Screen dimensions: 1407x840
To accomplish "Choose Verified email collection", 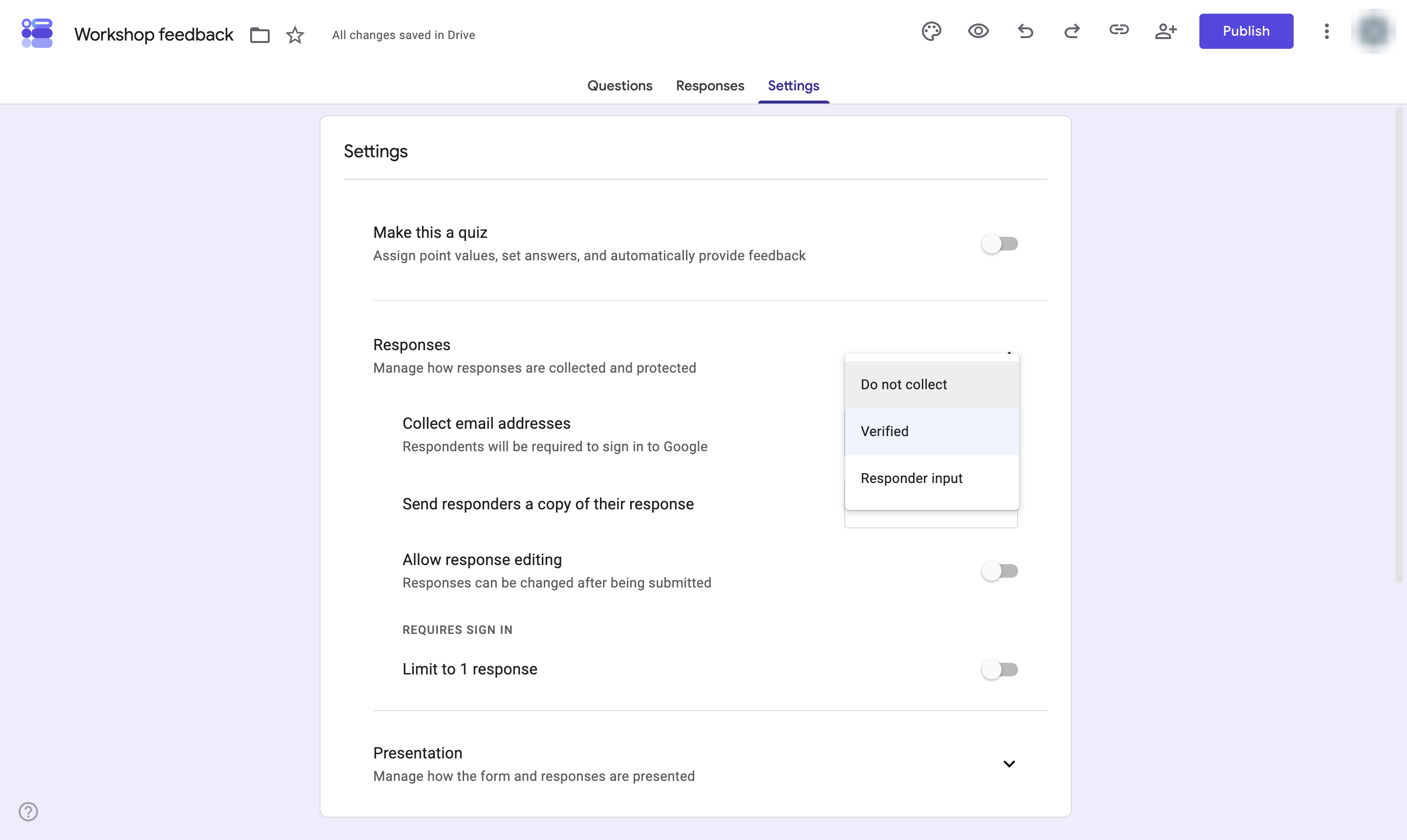I will [932, 431].
